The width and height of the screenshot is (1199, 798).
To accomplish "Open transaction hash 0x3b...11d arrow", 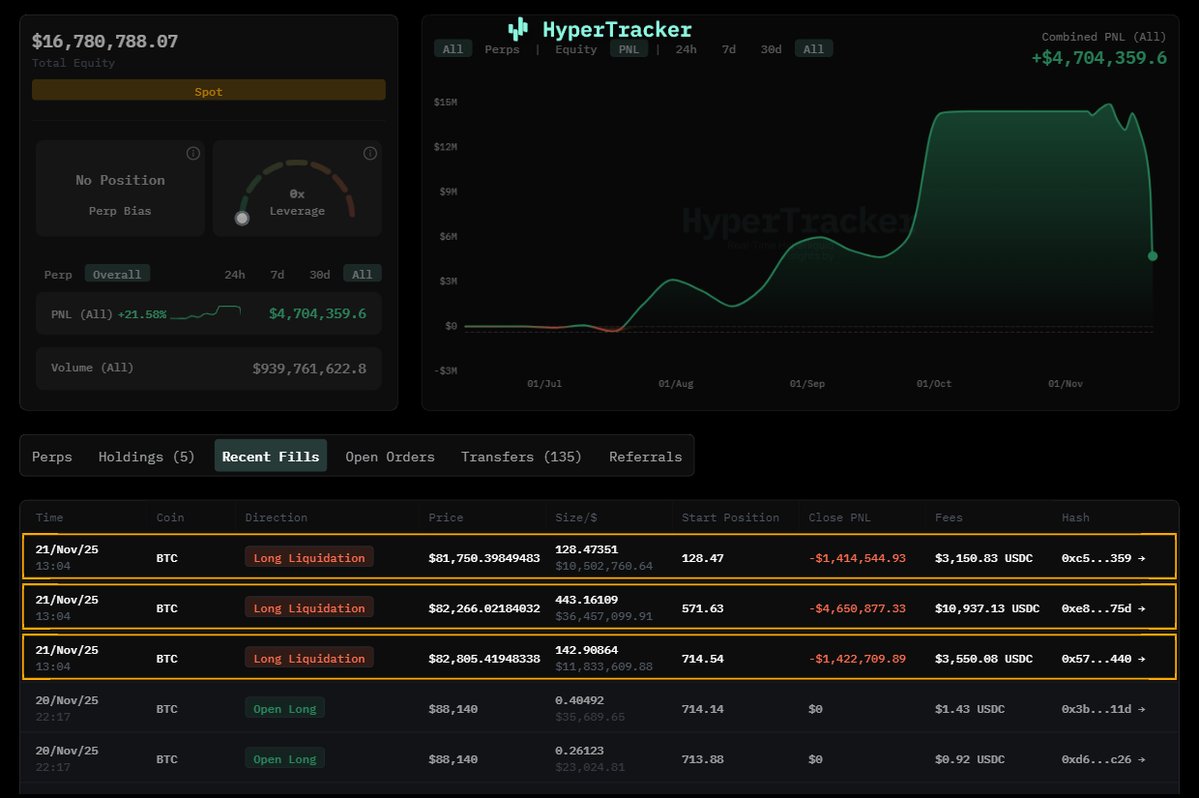I will coord(1141,709).
